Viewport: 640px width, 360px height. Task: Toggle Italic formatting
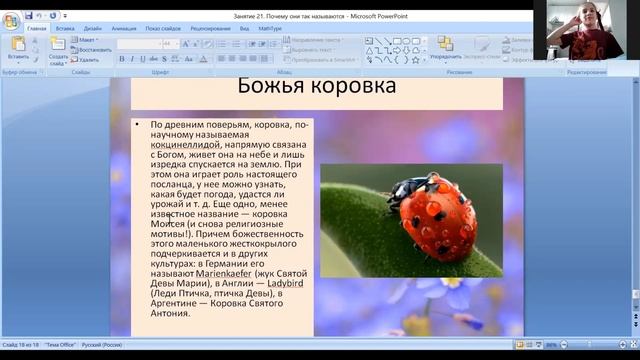coord(132,59)
